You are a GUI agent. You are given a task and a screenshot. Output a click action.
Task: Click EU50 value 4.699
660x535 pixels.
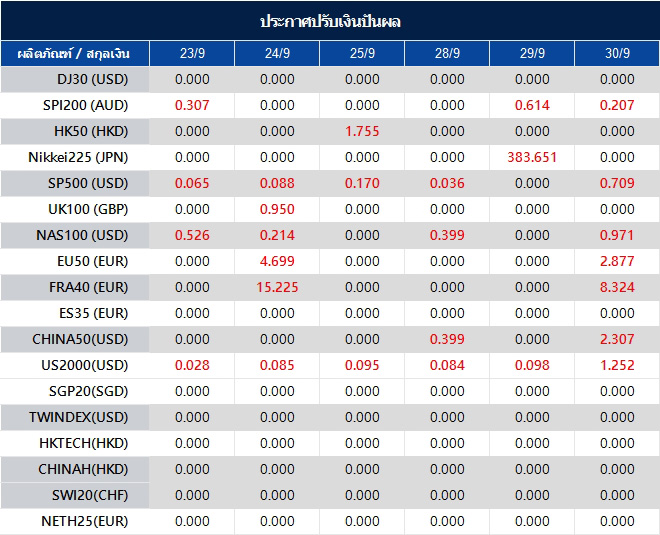[277, 261]
